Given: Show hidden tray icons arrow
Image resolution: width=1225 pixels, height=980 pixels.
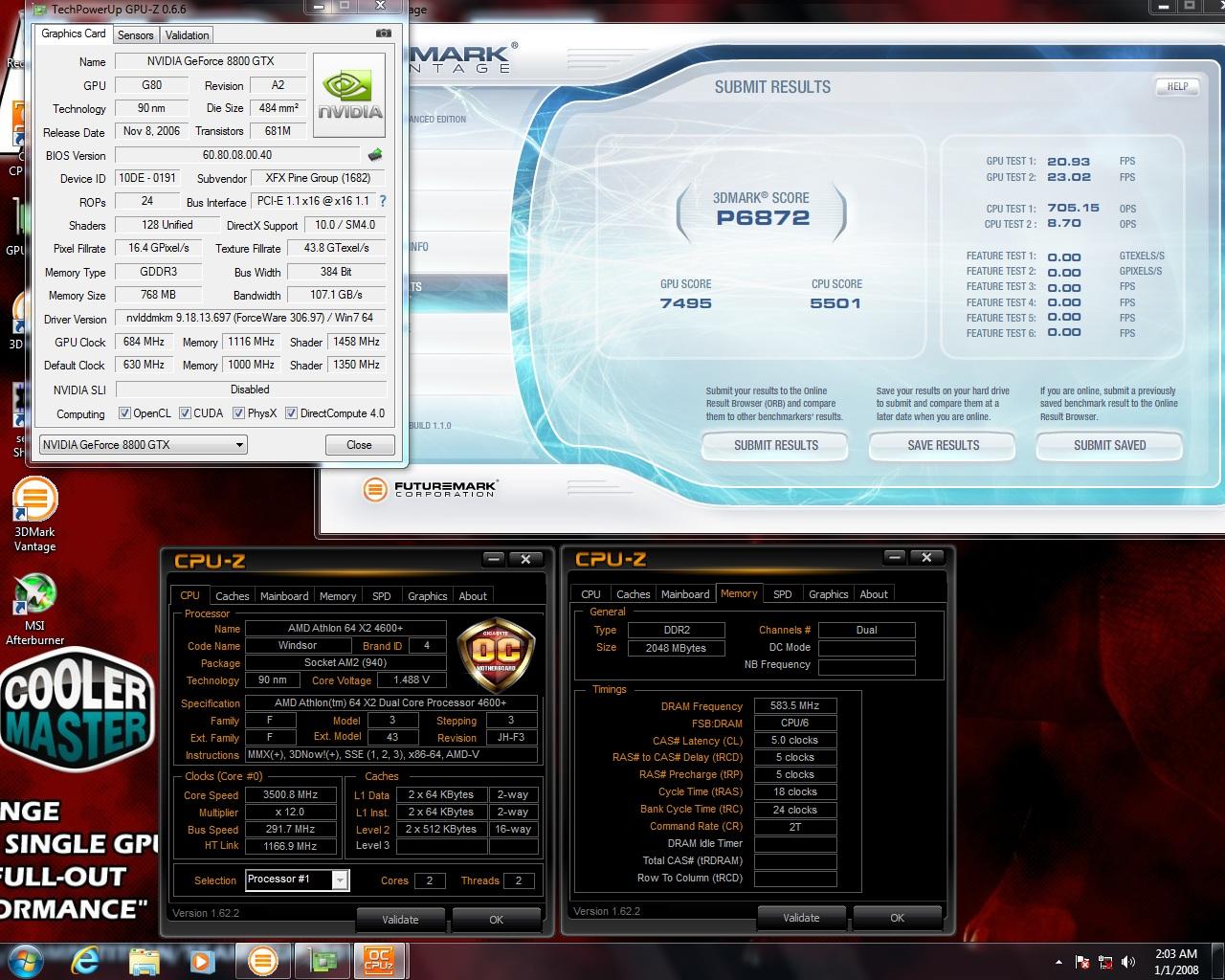Looking at the screenshot, I should click(1058, 962).
